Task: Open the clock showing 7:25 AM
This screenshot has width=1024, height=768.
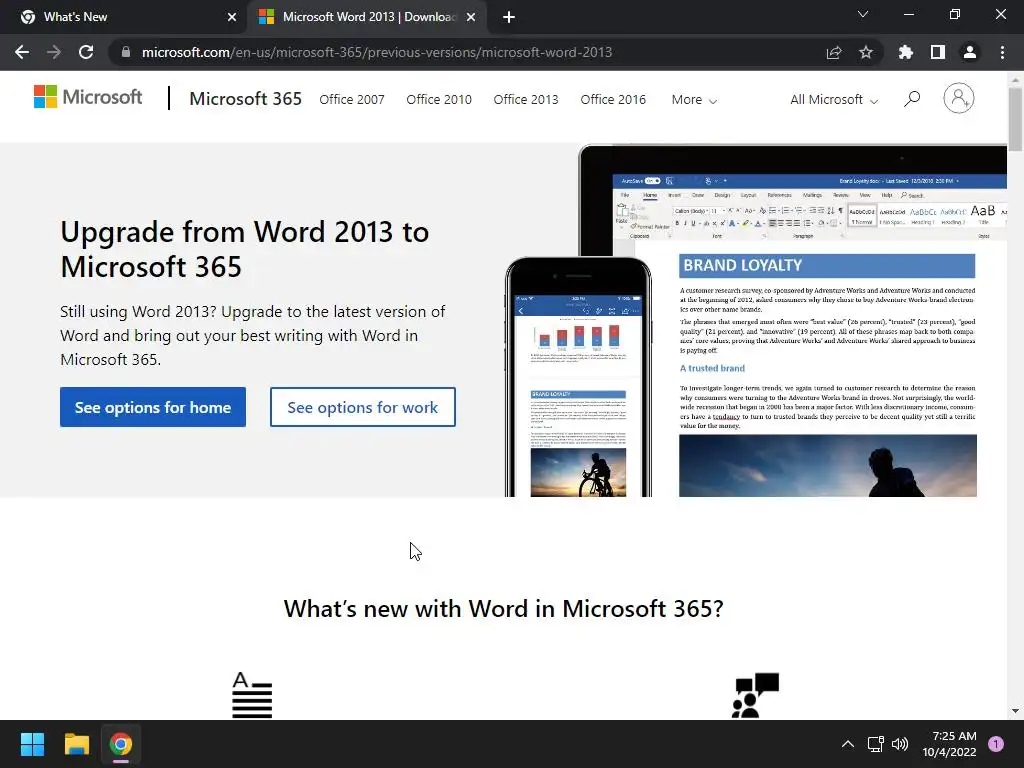Action: click(949, 744)
